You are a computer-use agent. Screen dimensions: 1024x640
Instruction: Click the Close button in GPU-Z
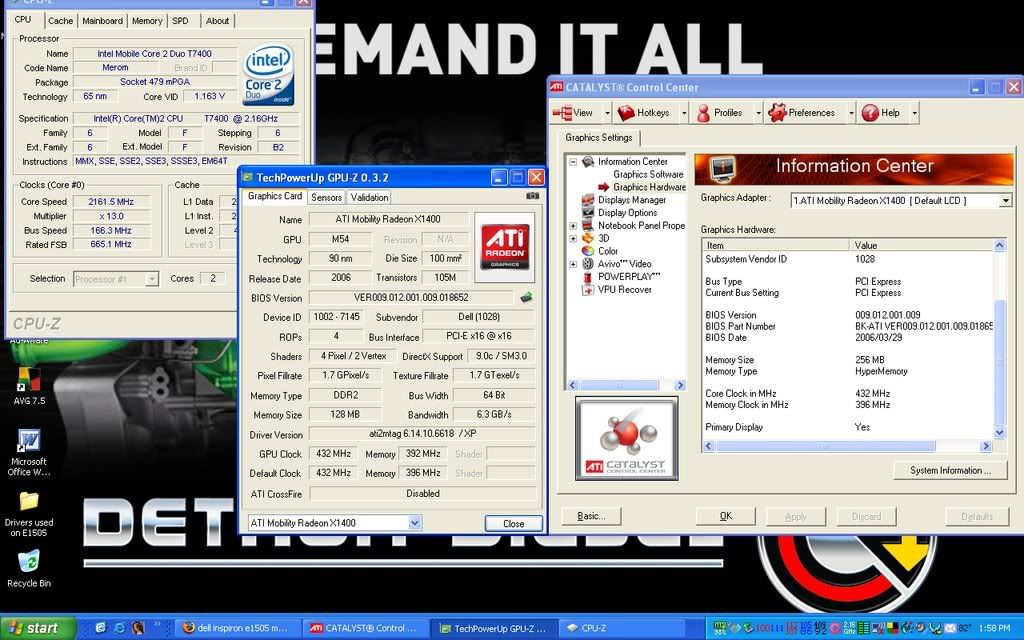pyautogui.click(x=513, y=524)
